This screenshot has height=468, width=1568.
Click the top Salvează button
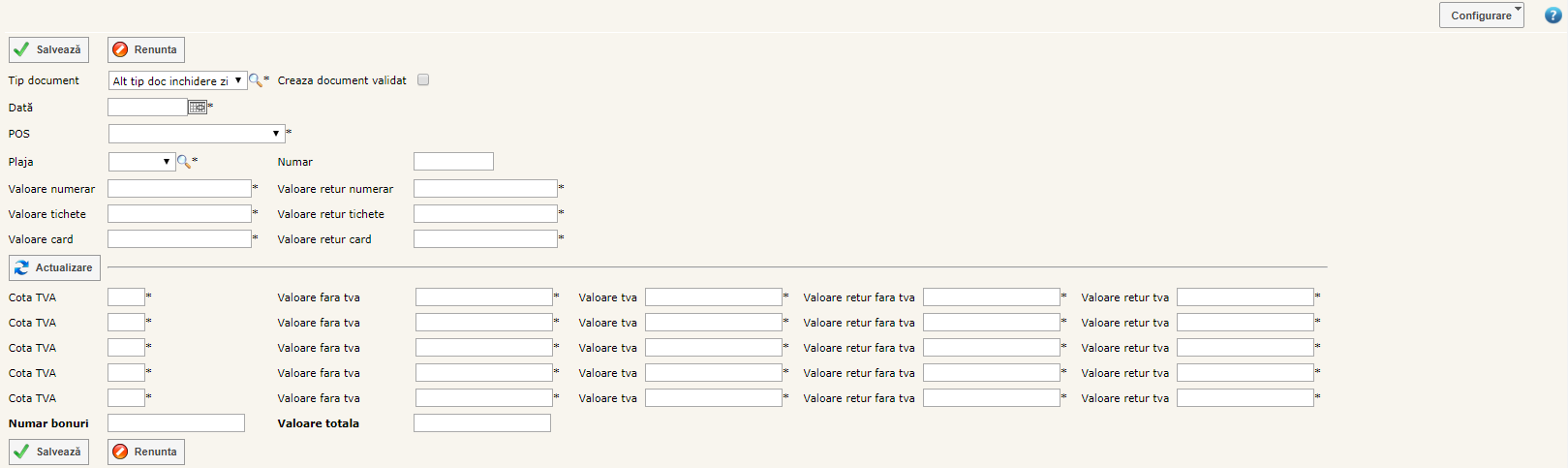click(48, 49)
